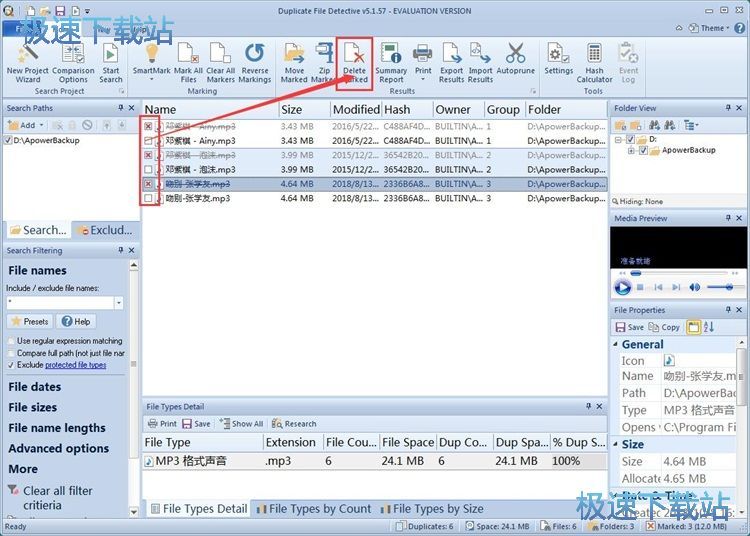Click Delete Marked files
This screenshot has height=536, width=750.
coord(354,63)
